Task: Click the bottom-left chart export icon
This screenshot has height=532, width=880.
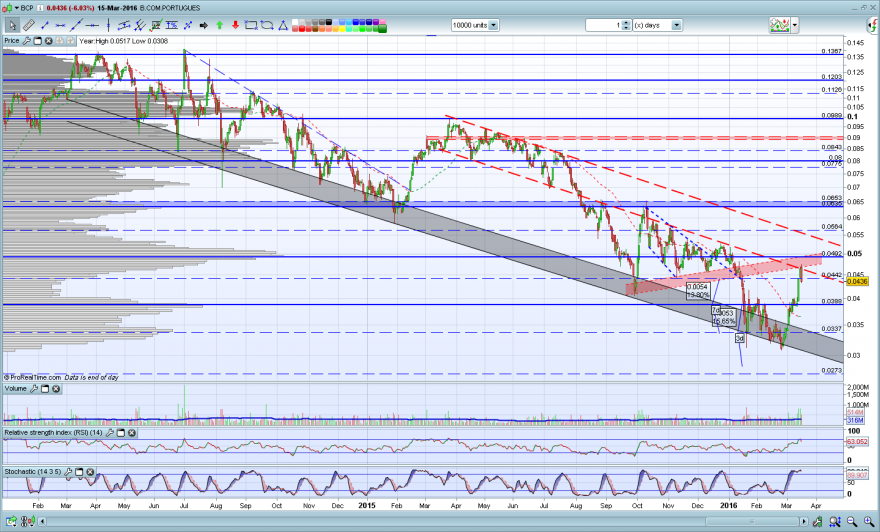Action: point(11,522)
